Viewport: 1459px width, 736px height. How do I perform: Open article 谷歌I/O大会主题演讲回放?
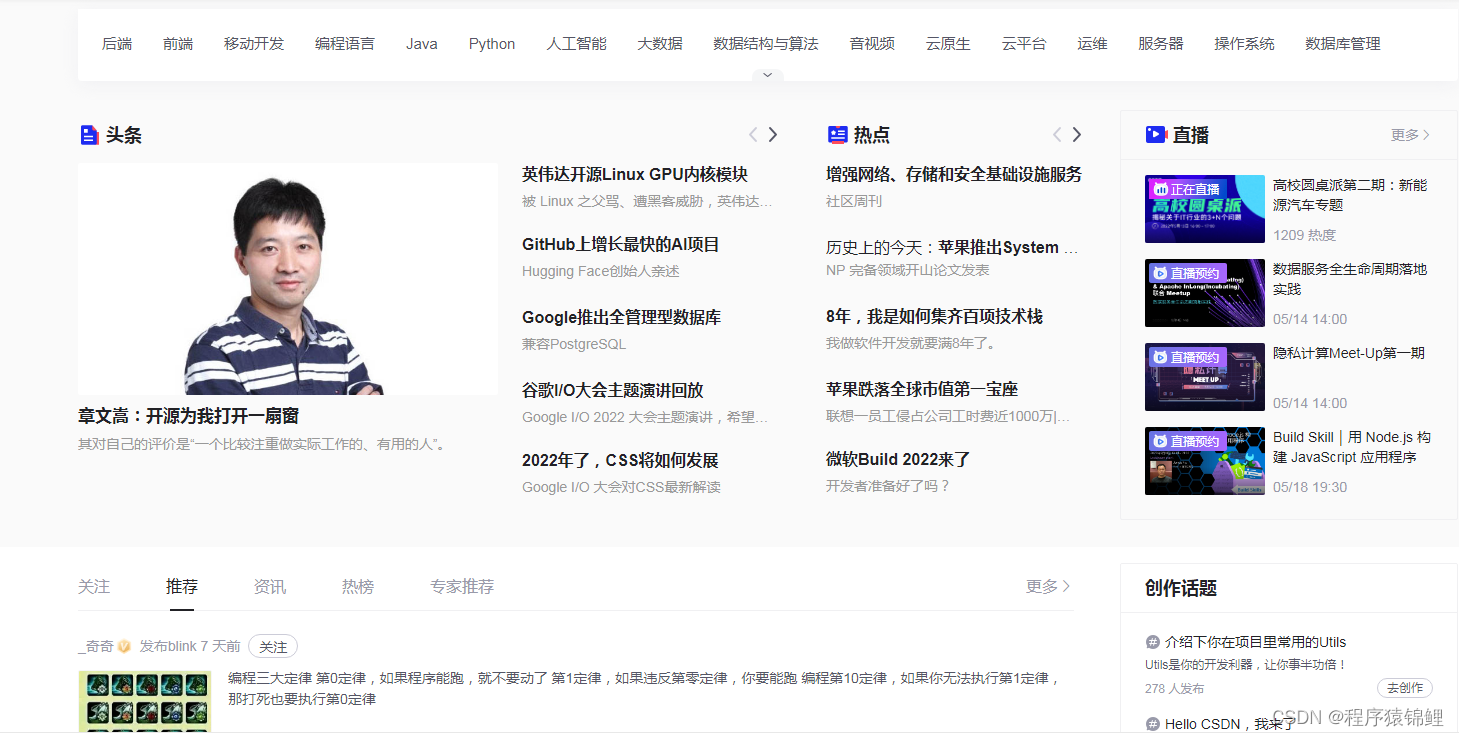click(613, 391)
